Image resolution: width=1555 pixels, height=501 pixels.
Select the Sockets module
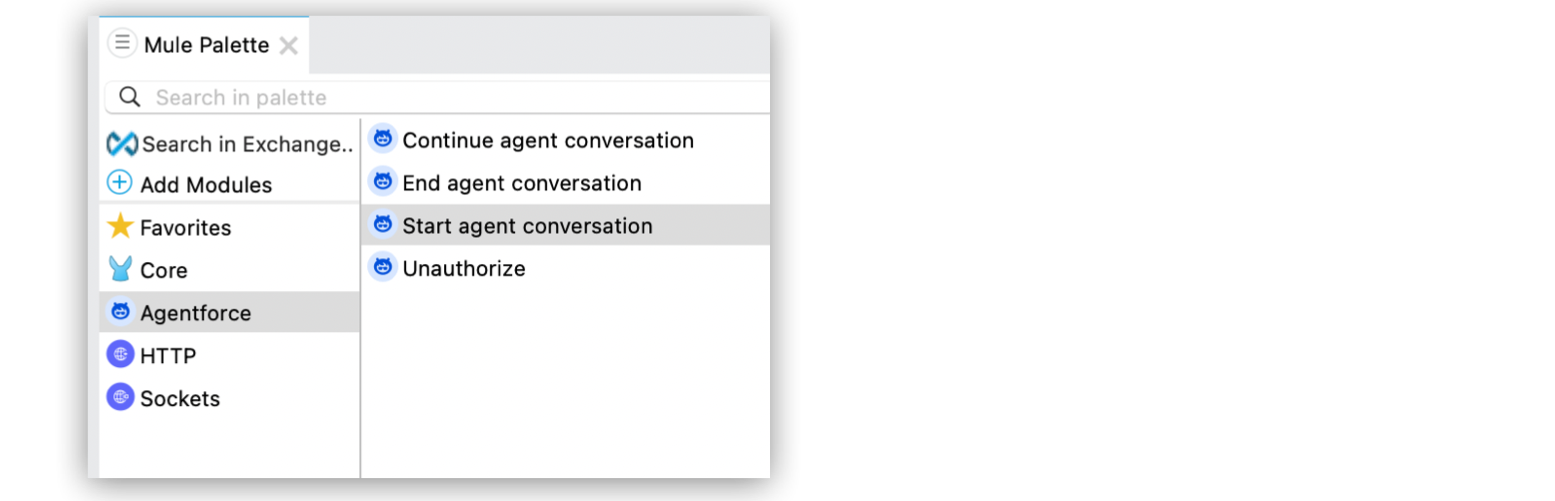(180, 398)
